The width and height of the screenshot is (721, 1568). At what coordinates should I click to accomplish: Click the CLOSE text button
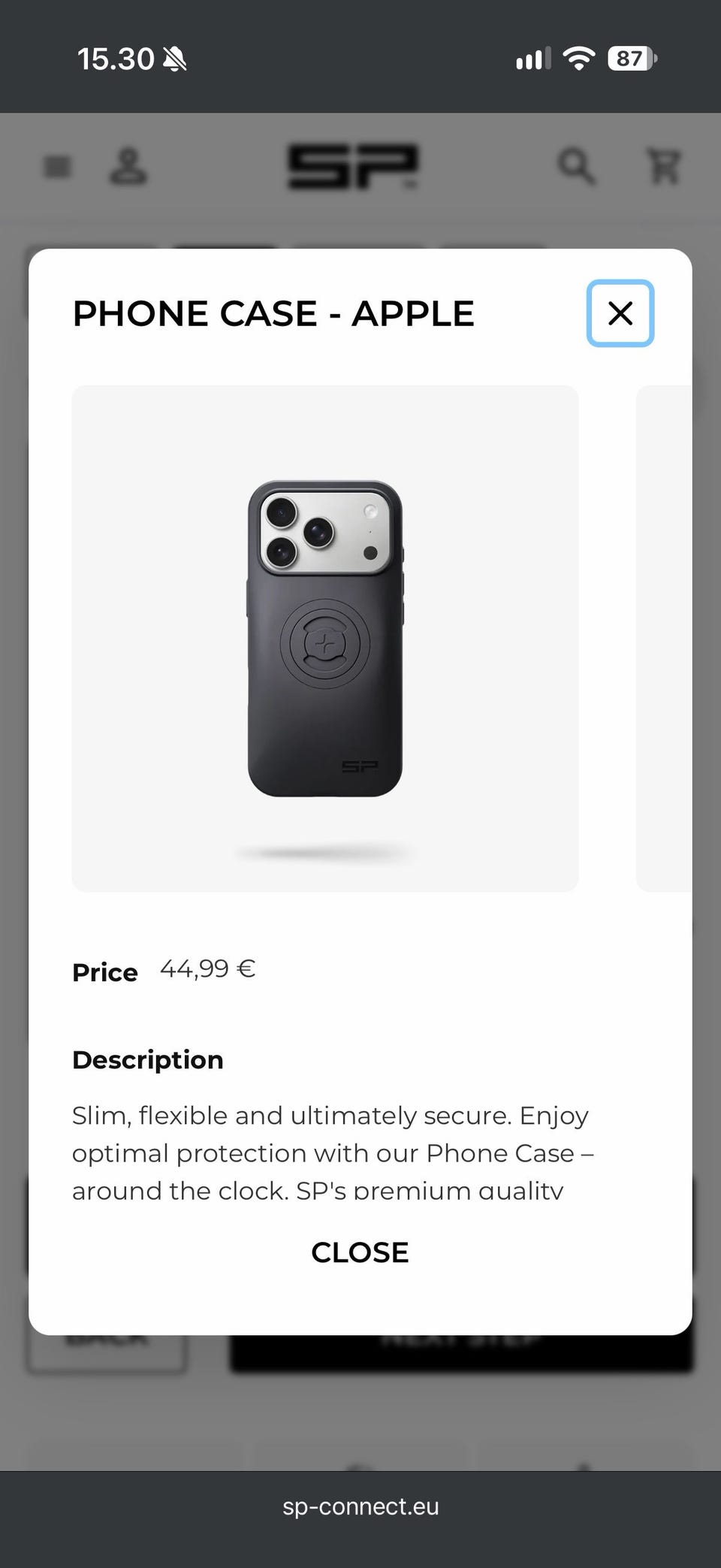click(360, 1252)
